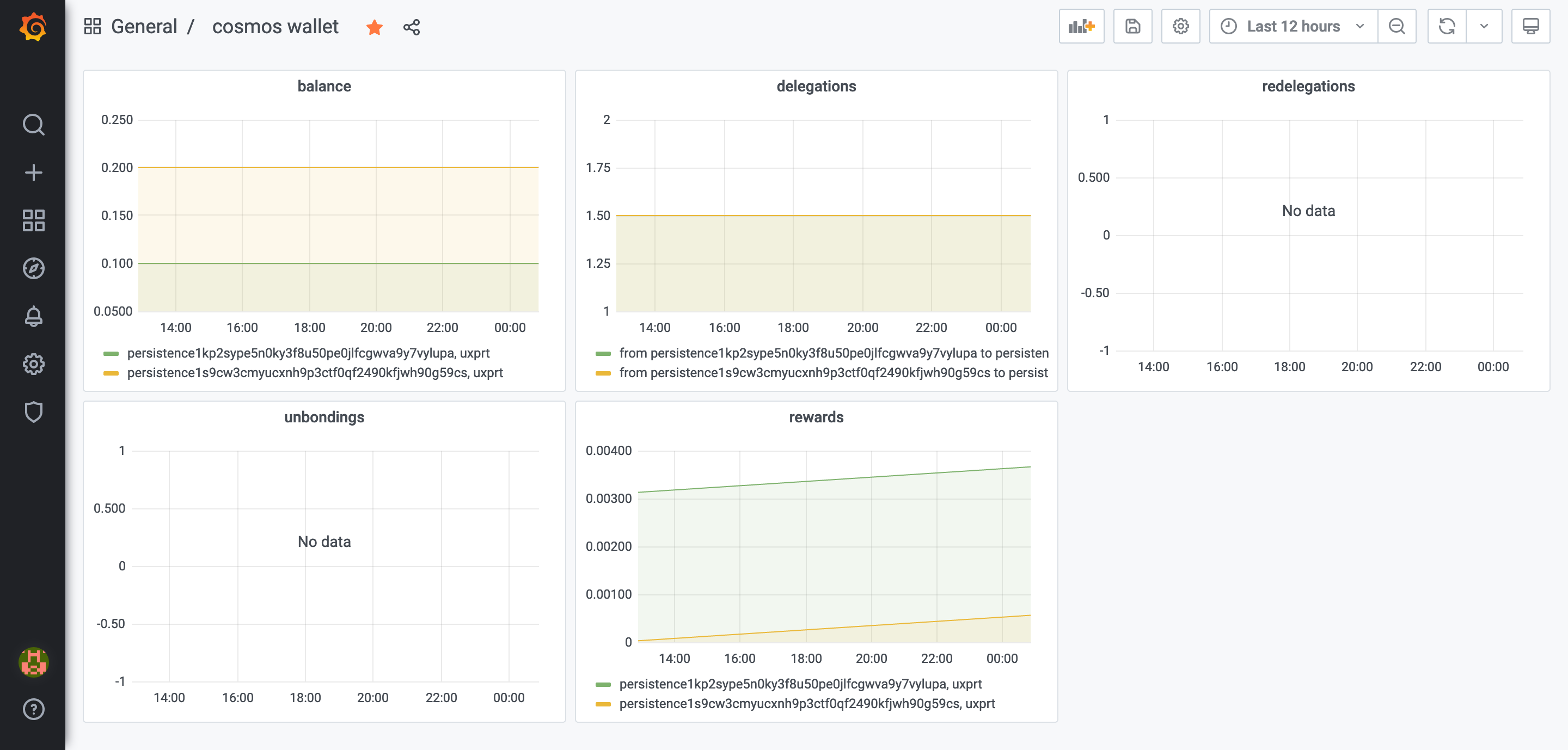Toggle green persistence1kp2 series in balance legend

click(x=308, y=353)
